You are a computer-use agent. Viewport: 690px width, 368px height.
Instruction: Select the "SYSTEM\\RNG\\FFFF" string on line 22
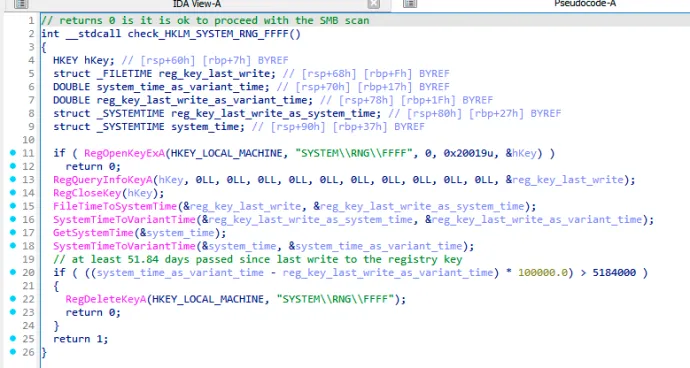click(335, 299)
